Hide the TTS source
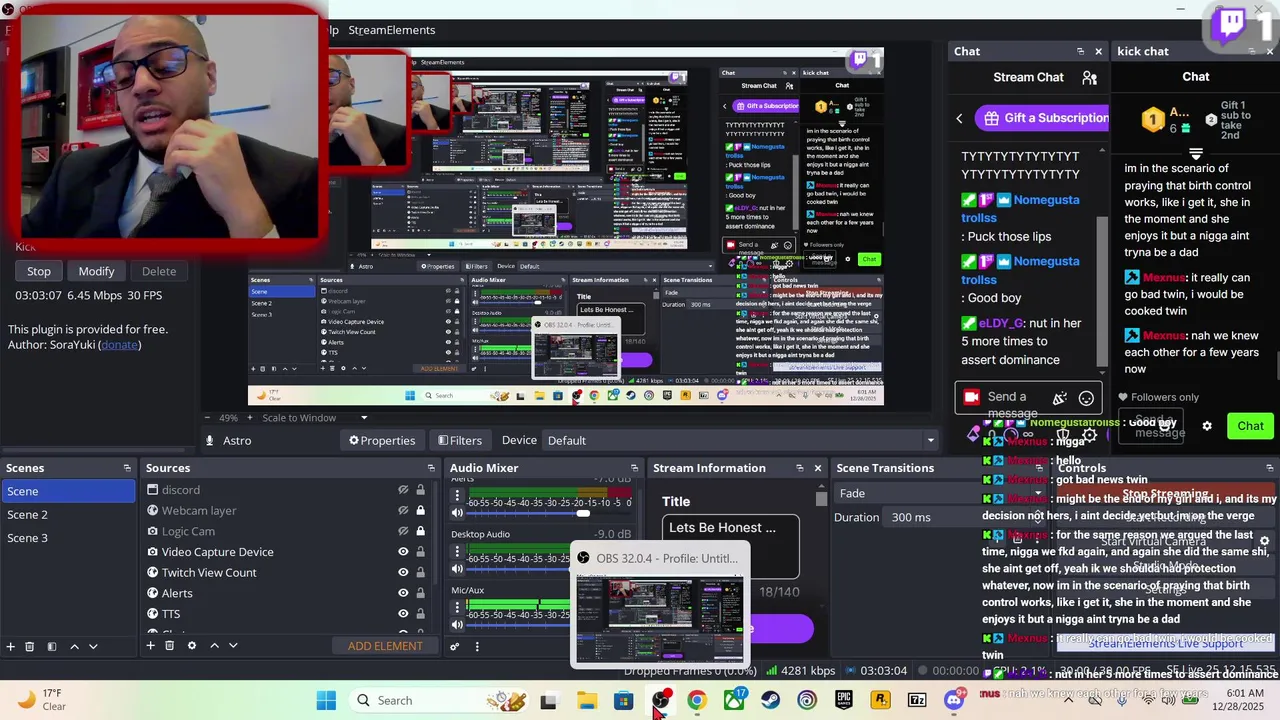 [x=403, y=614]
